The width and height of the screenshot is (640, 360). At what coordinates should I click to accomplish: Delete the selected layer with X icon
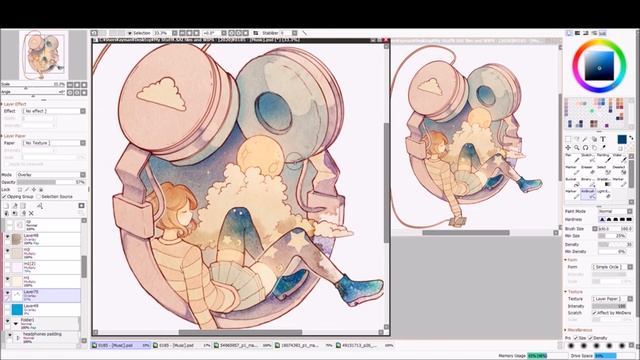31,213
